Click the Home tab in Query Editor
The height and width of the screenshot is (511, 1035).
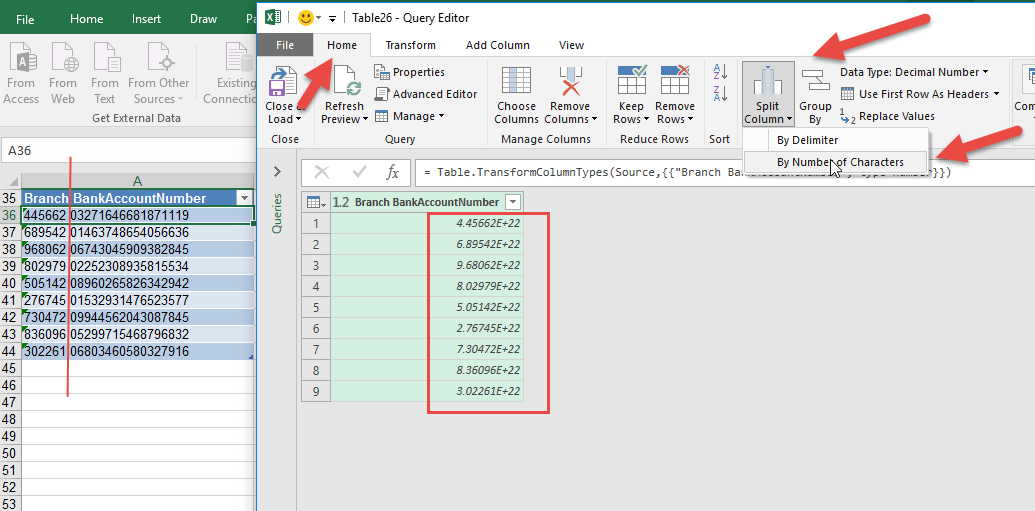342,45
